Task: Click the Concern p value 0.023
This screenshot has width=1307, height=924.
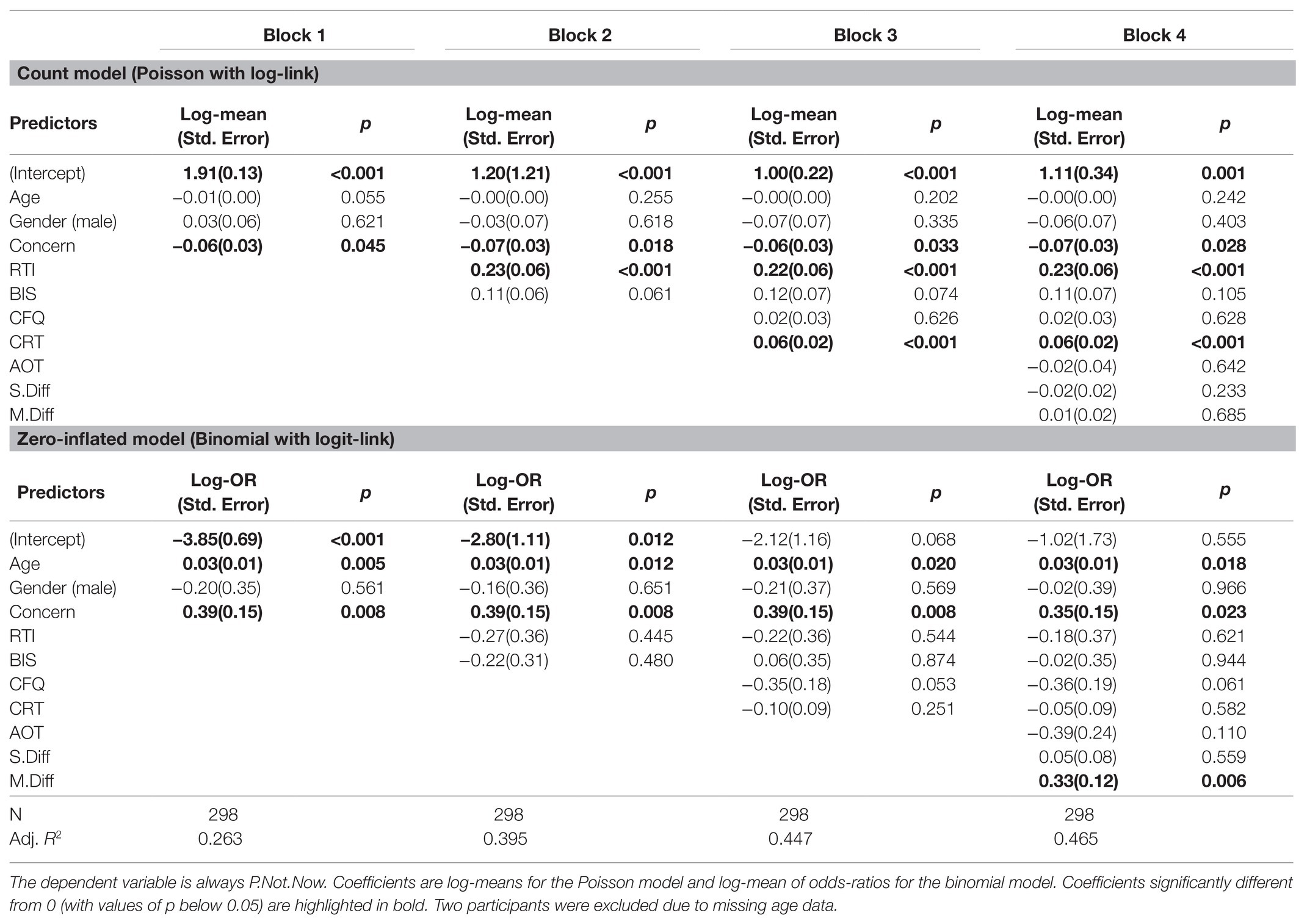Action: (1223, 612)
